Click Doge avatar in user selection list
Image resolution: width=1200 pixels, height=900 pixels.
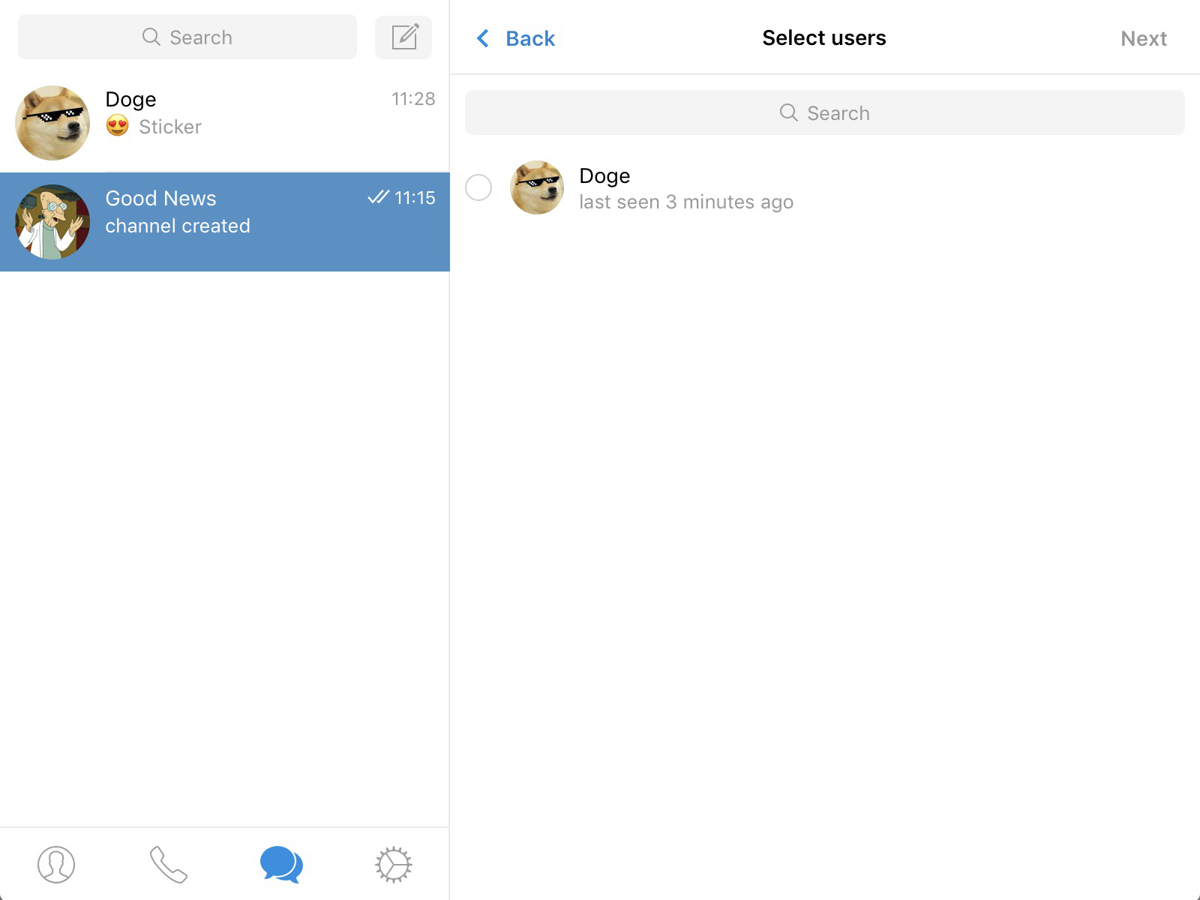coord(537,187)
